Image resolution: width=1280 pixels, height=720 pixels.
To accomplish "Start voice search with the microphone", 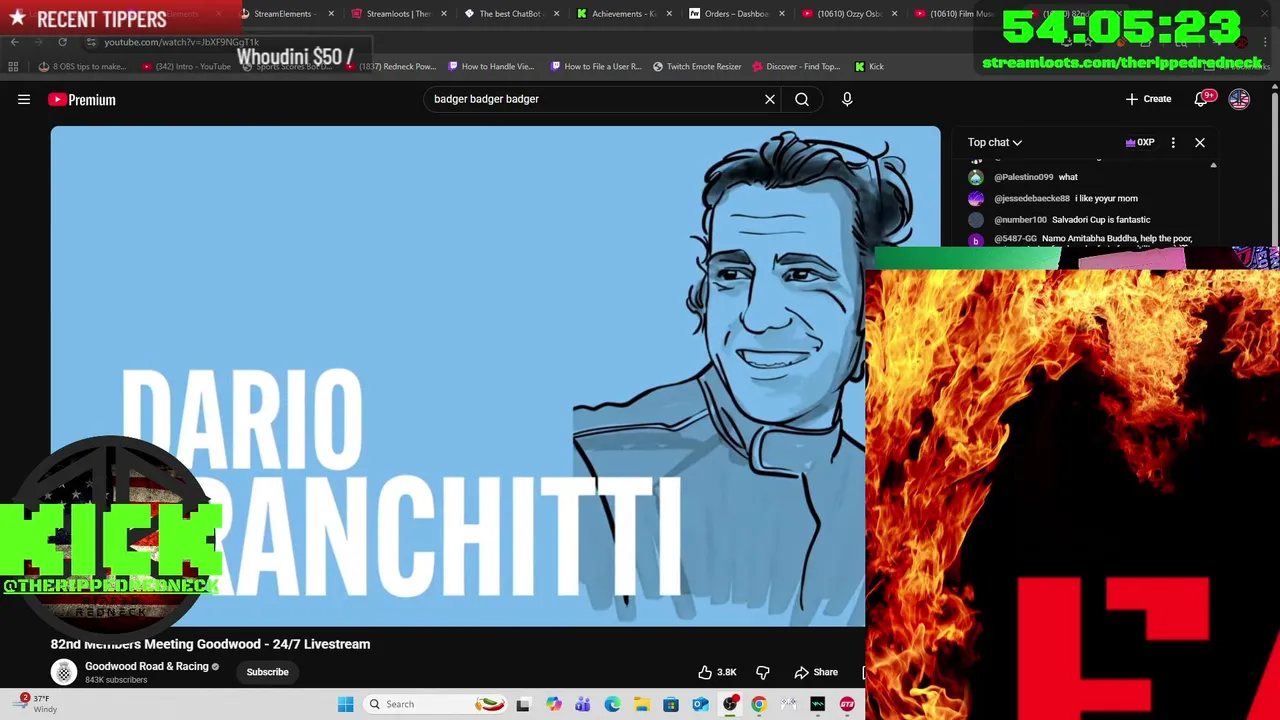I will click(x=847, y=99).
